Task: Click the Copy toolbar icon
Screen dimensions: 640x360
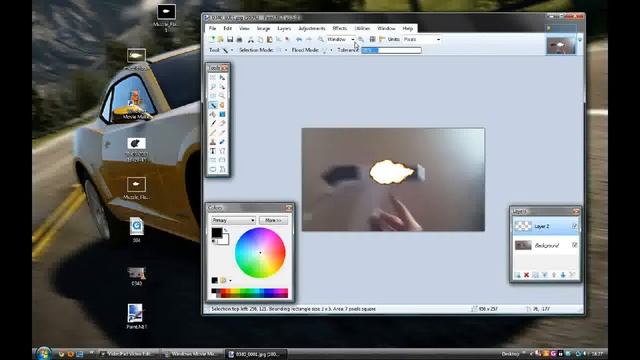Action: (x=260, y=40)
